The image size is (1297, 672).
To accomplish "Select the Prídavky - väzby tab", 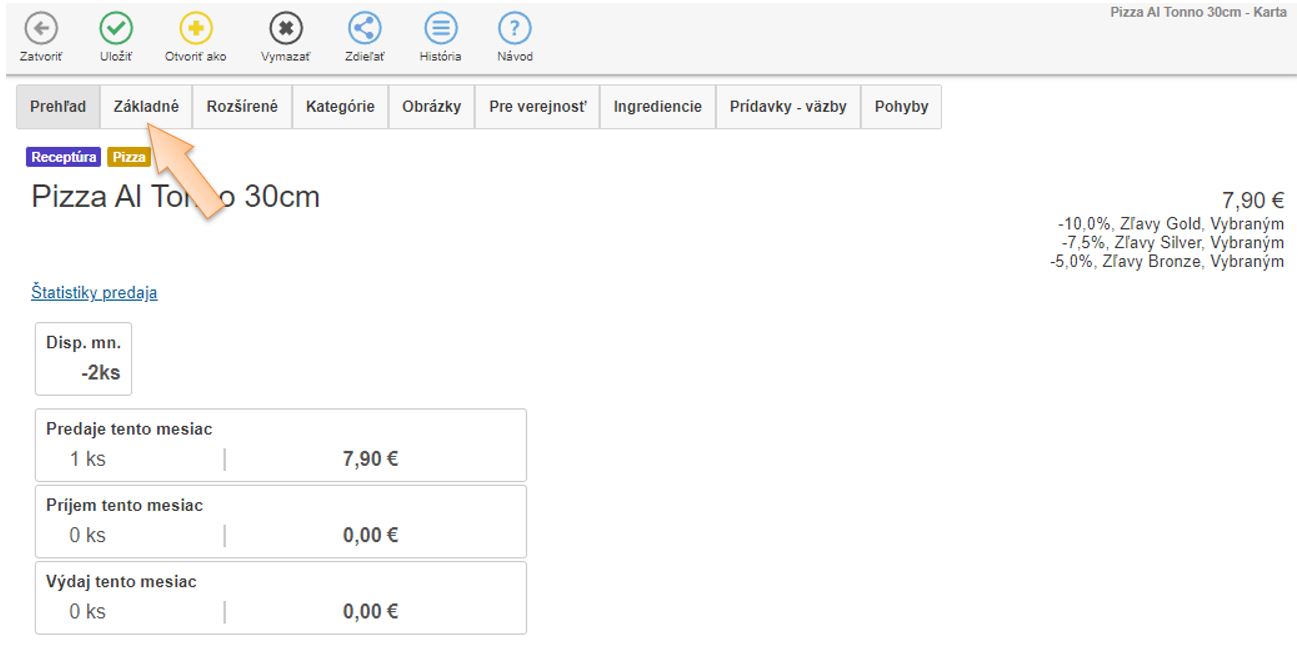I will 788,107.
